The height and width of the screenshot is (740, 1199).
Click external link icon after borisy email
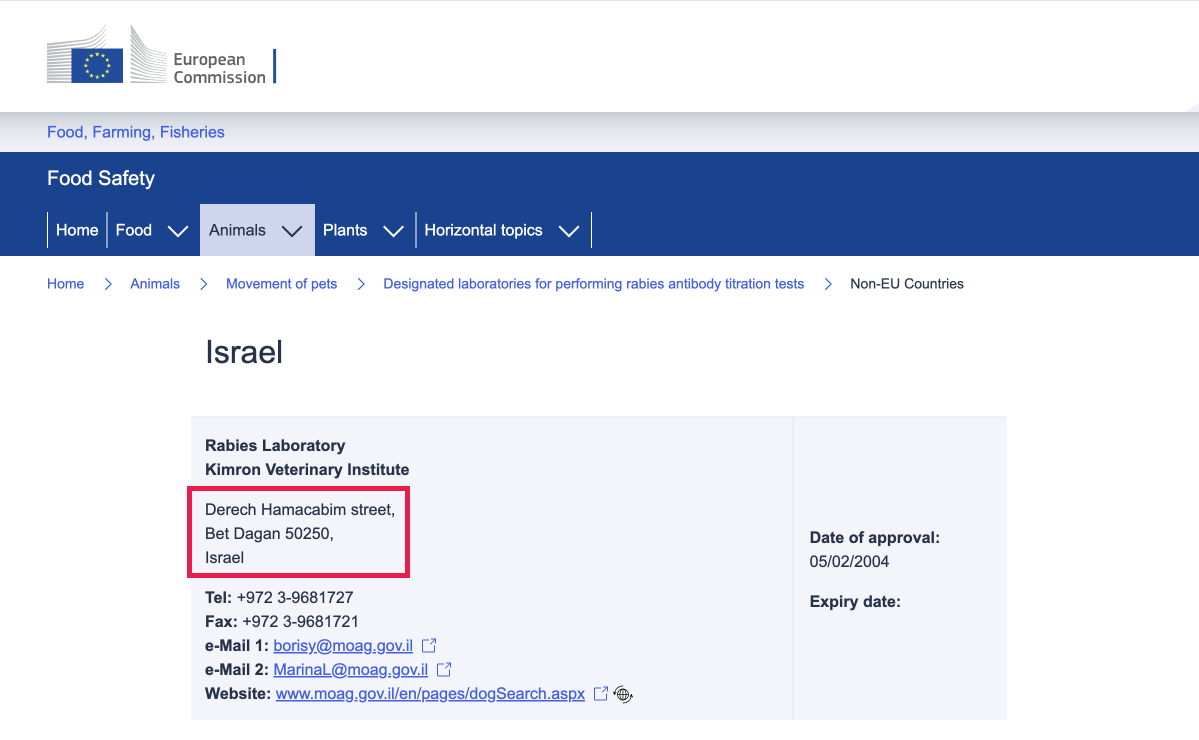pyautogui.click(x=429, y=646)
